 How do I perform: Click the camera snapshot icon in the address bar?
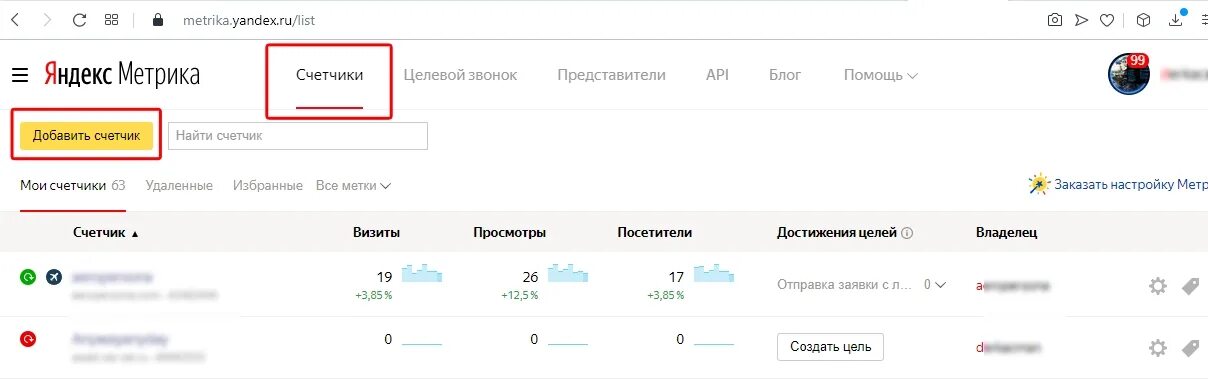click(x=1054, y=19)
